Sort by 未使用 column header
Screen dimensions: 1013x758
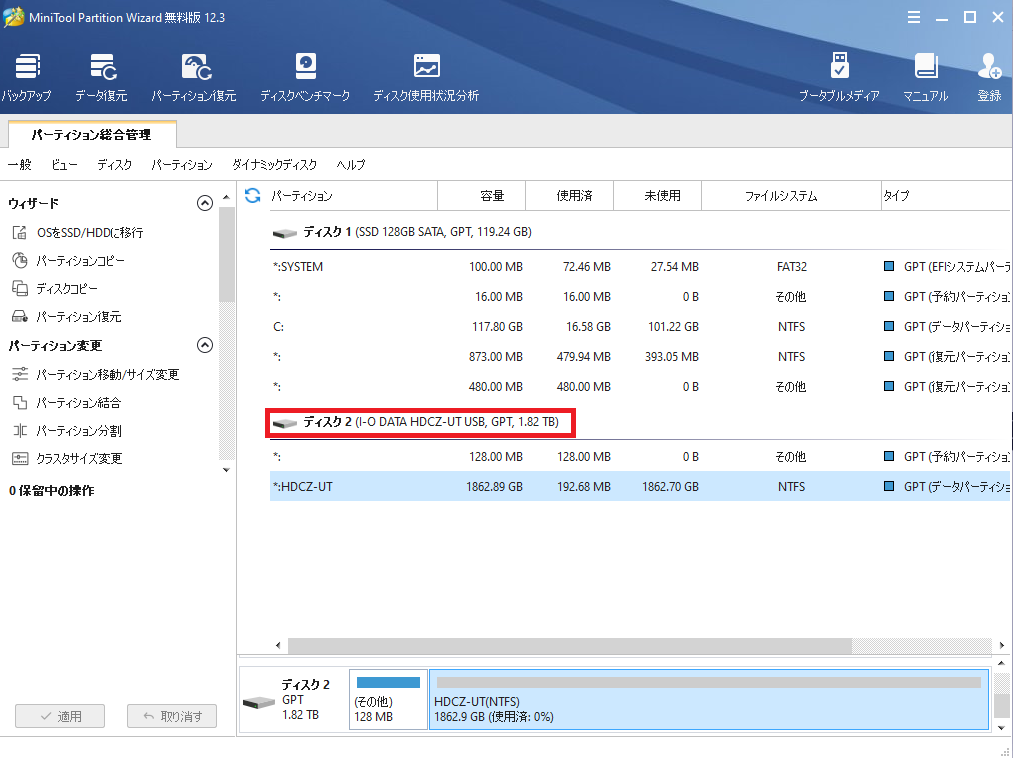click(658, 196)
